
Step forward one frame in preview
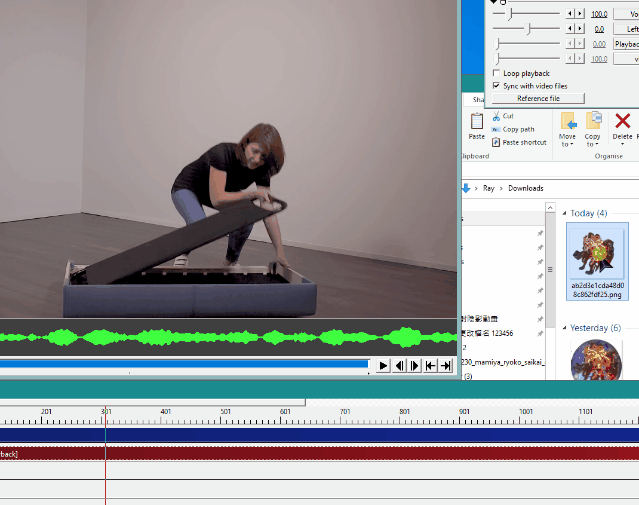[414, 366]
